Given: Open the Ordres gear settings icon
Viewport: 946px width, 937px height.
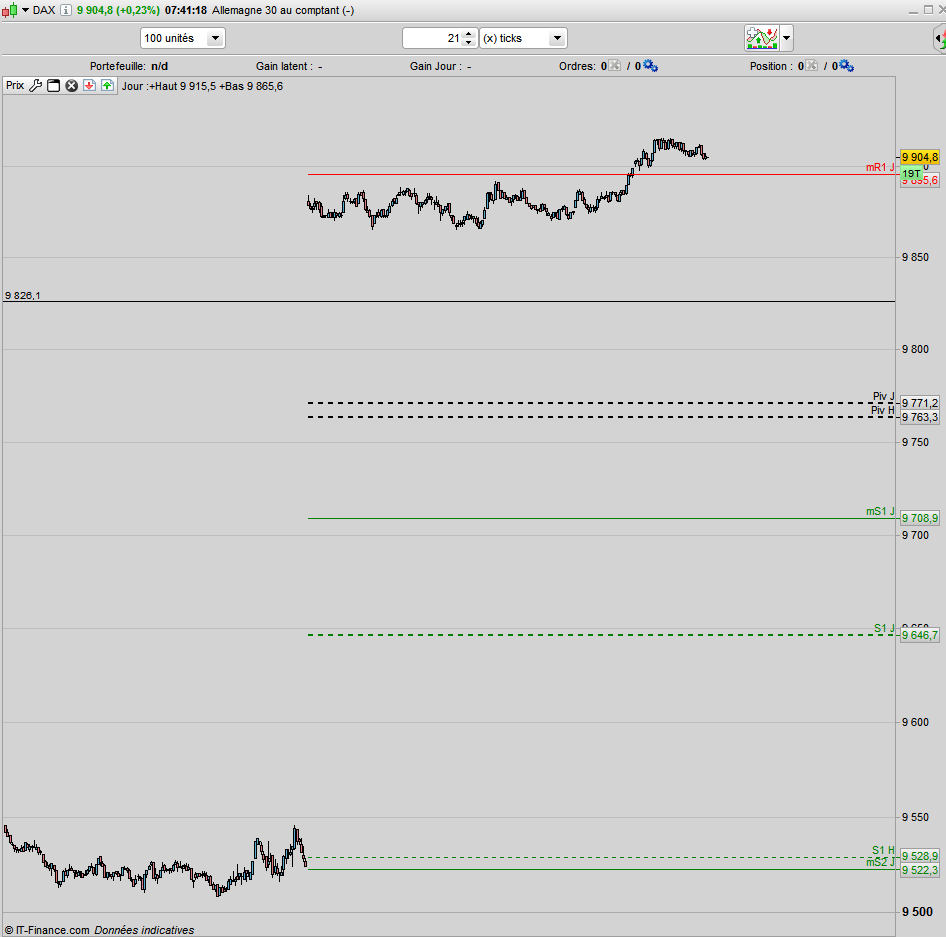Looking at the screenshot, I should click(650, 65).
